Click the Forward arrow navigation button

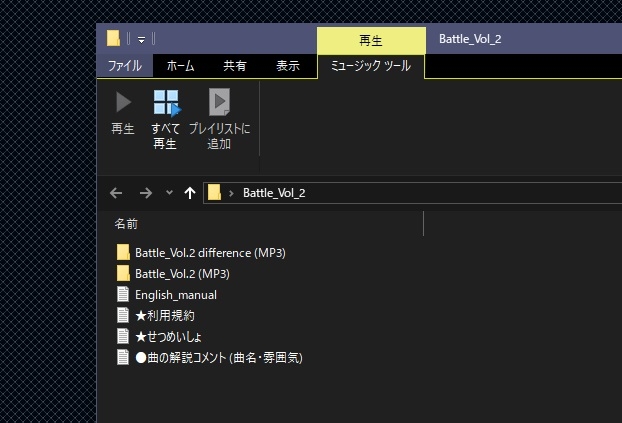pos(145,193)
